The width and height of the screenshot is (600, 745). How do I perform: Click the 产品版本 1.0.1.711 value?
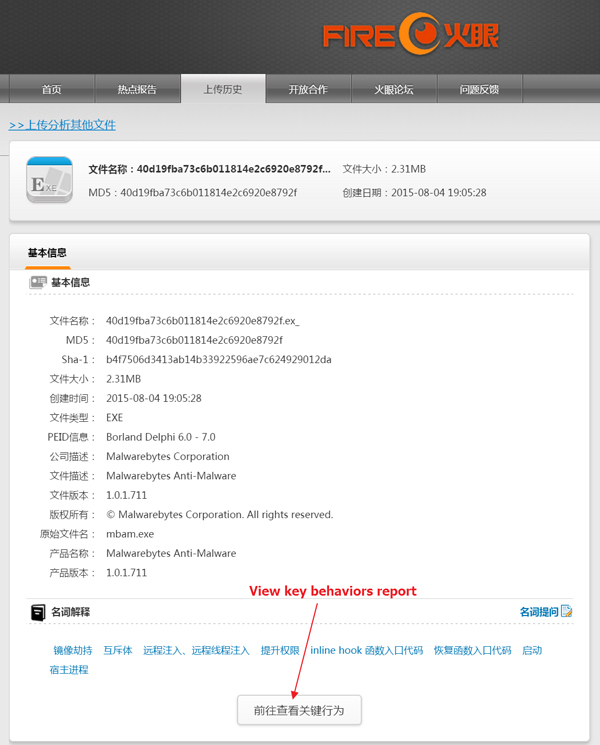pos(126,573)
